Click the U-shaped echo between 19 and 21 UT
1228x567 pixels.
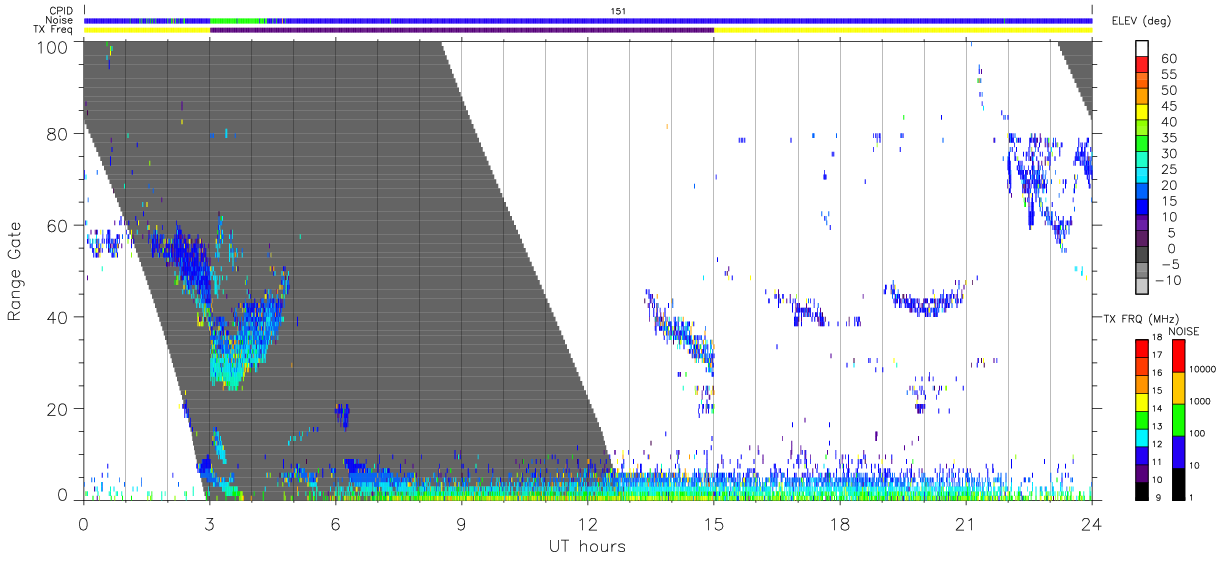point(925,300)
